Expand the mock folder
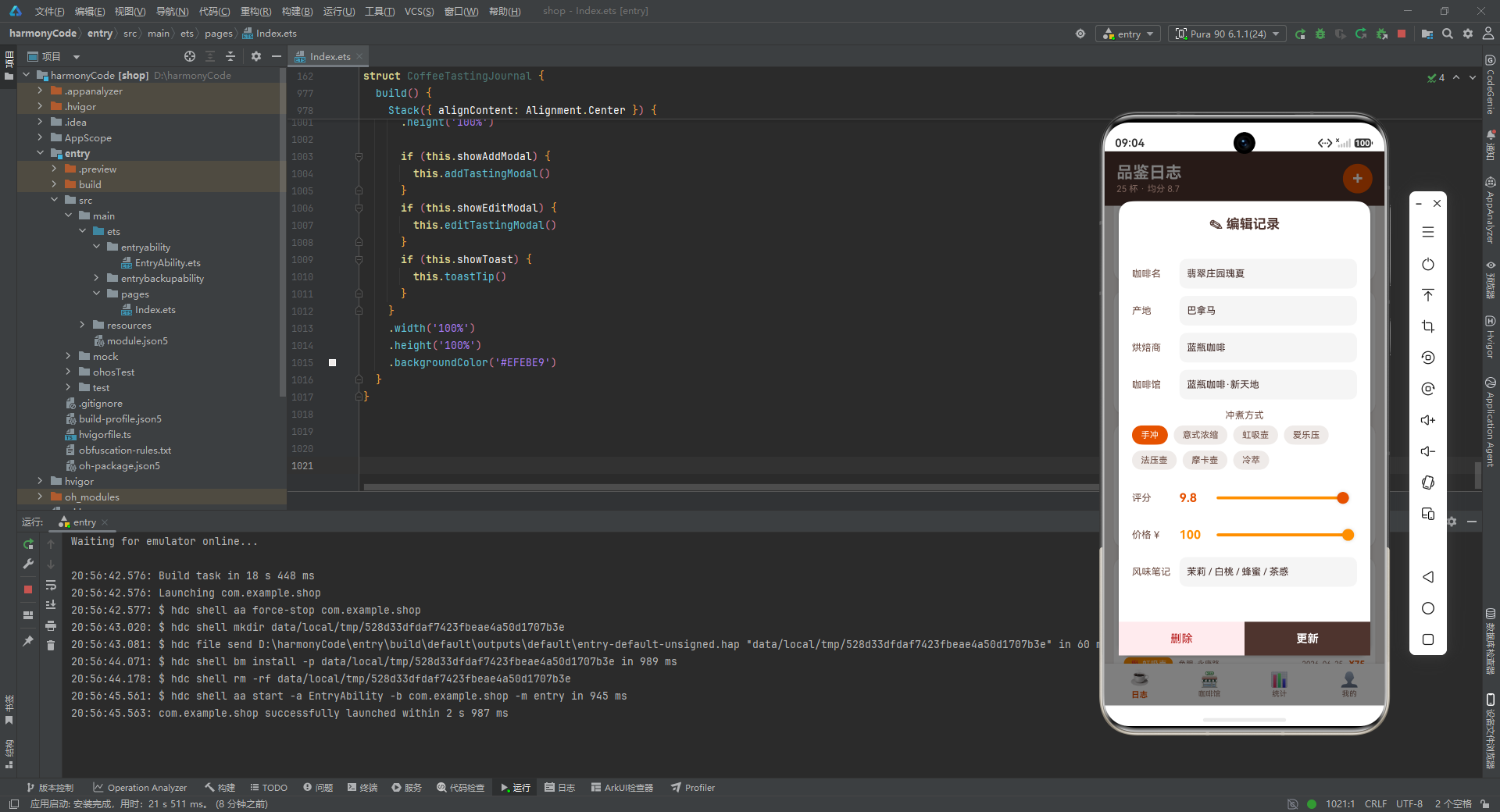Viewport: 1500px width, 812px height. 68,356
